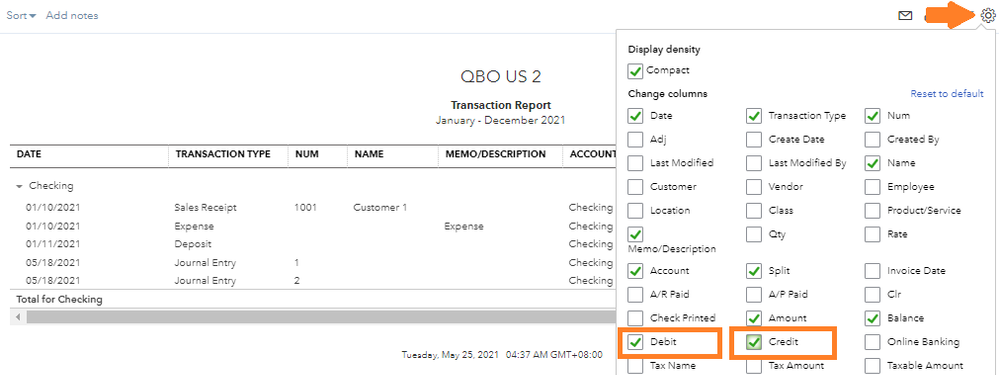Enable the Clr column checkbox
Screen dimensions: 999x375
point(872,295)
